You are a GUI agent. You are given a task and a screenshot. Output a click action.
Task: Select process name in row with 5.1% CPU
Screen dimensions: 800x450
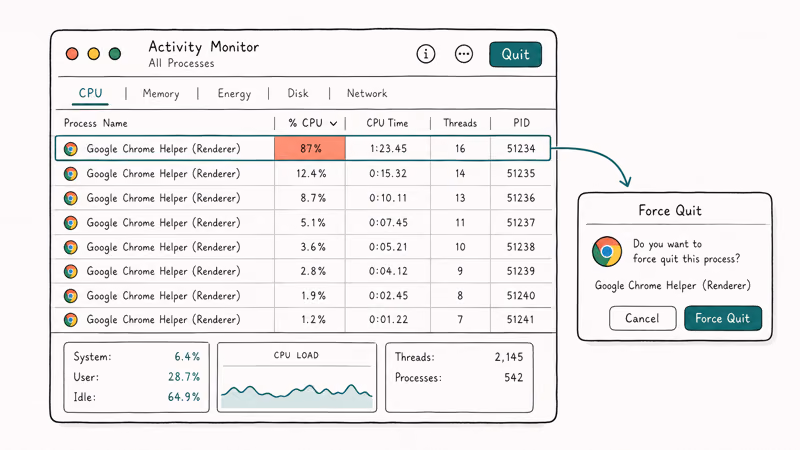163,222
